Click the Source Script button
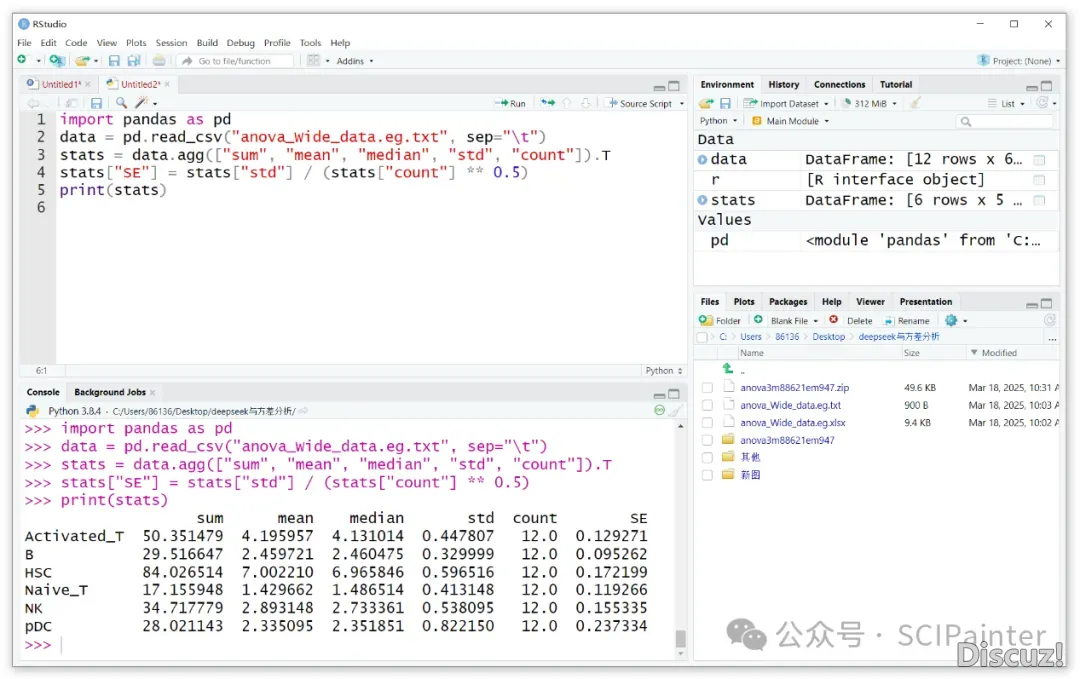The width and height of the screenshot is (1080, 679). click(638, 103)
